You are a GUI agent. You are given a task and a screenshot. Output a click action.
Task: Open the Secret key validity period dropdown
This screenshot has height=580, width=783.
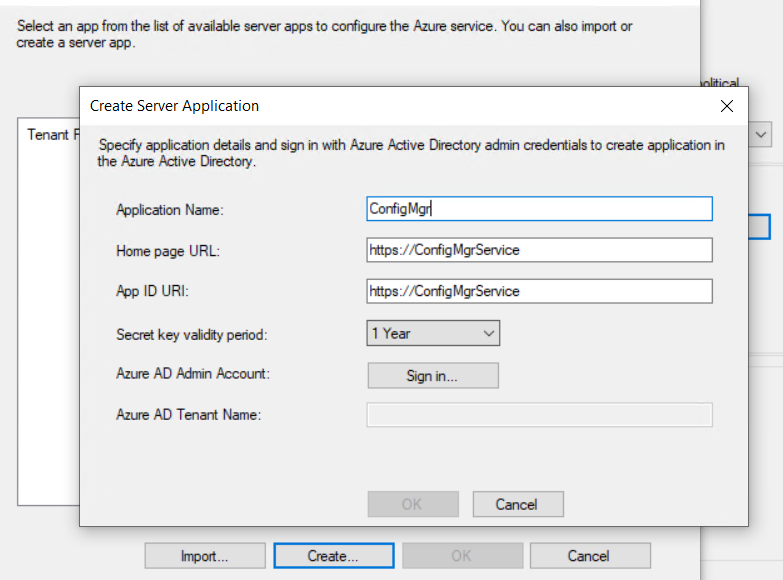433,333
